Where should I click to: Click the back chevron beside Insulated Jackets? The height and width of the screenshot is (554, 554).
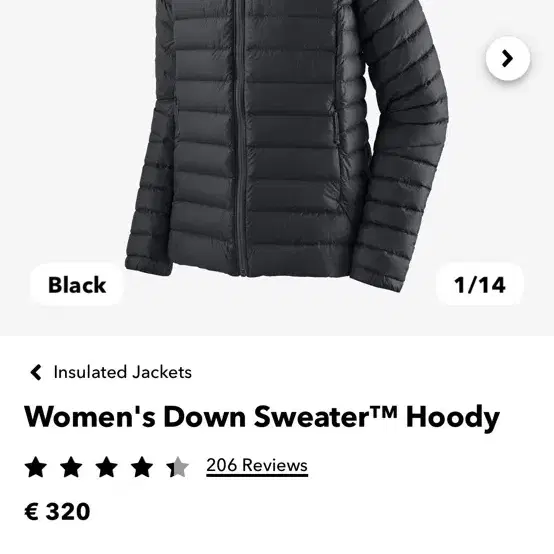click(36, 372)
